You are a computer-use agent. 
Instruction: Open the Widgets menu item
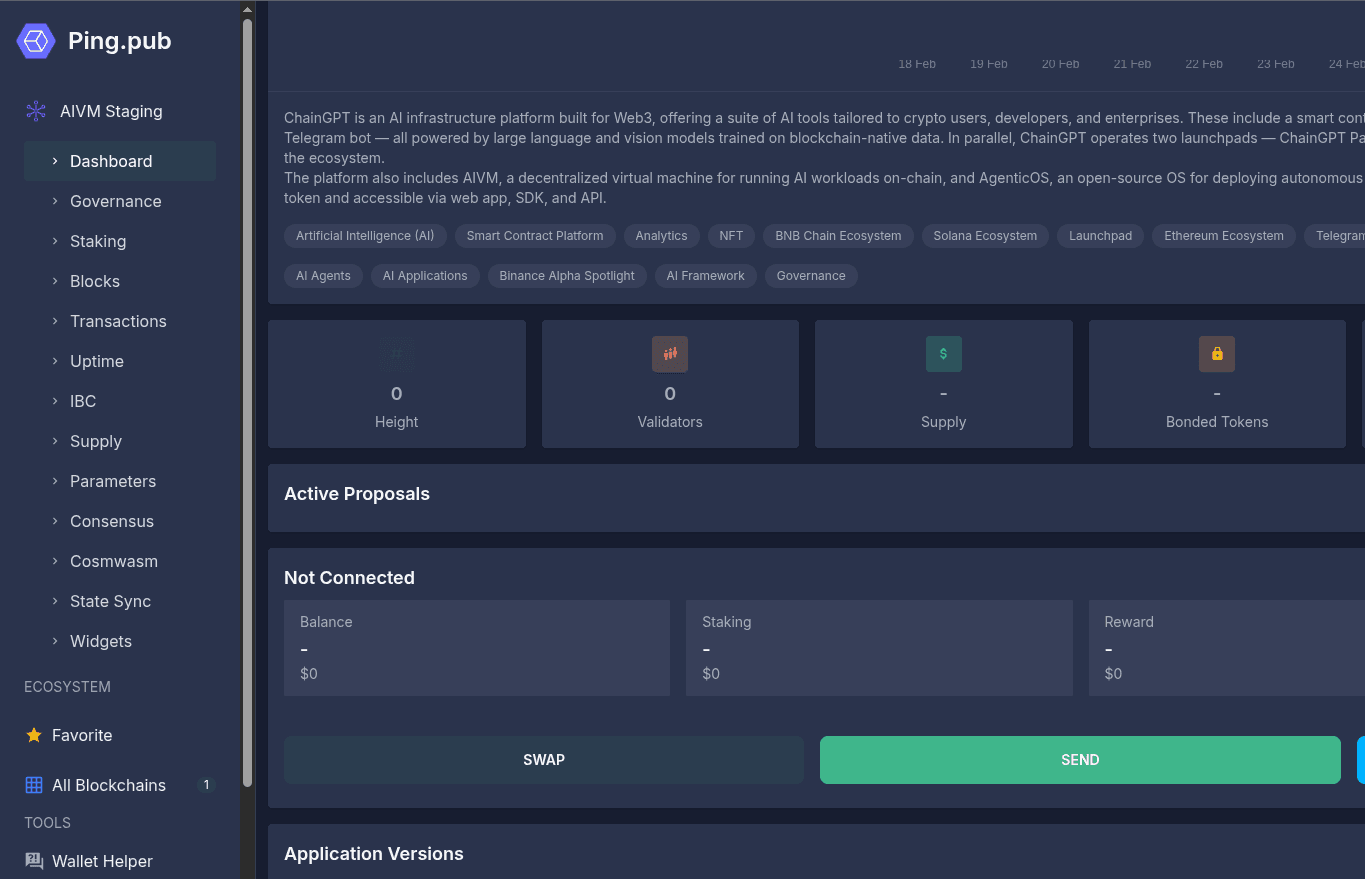click(x=120, y=641)
